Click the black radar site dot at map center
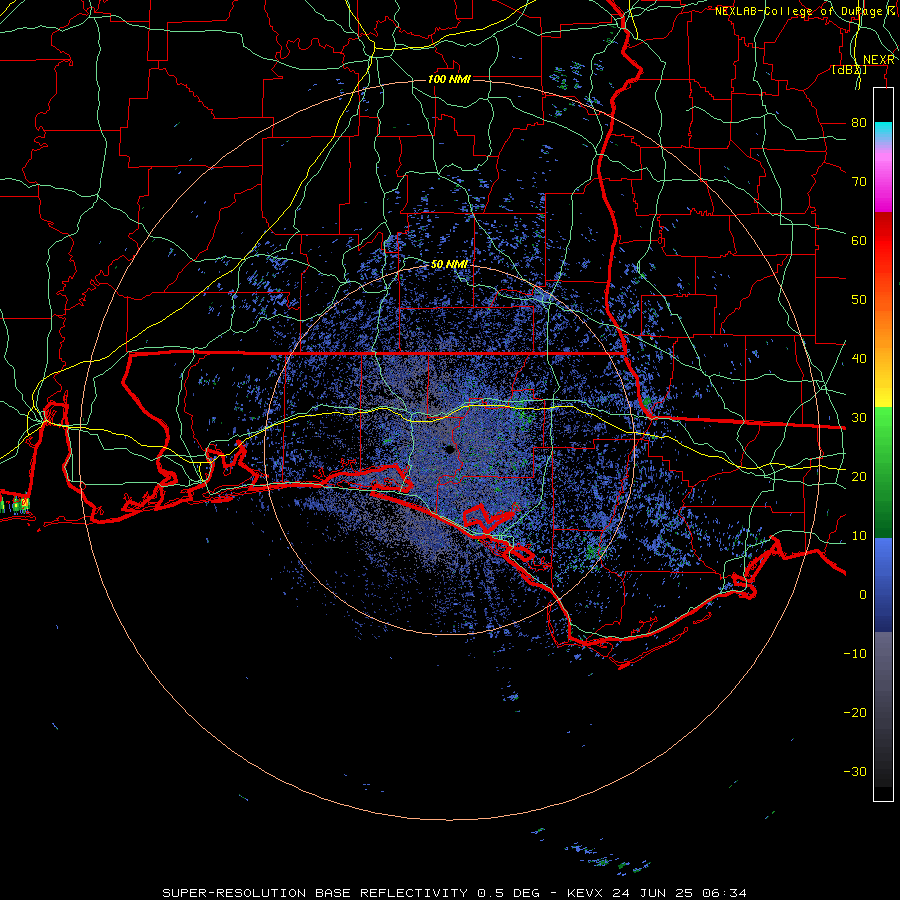This screenshot has width=900, height=900. (449, 449)
